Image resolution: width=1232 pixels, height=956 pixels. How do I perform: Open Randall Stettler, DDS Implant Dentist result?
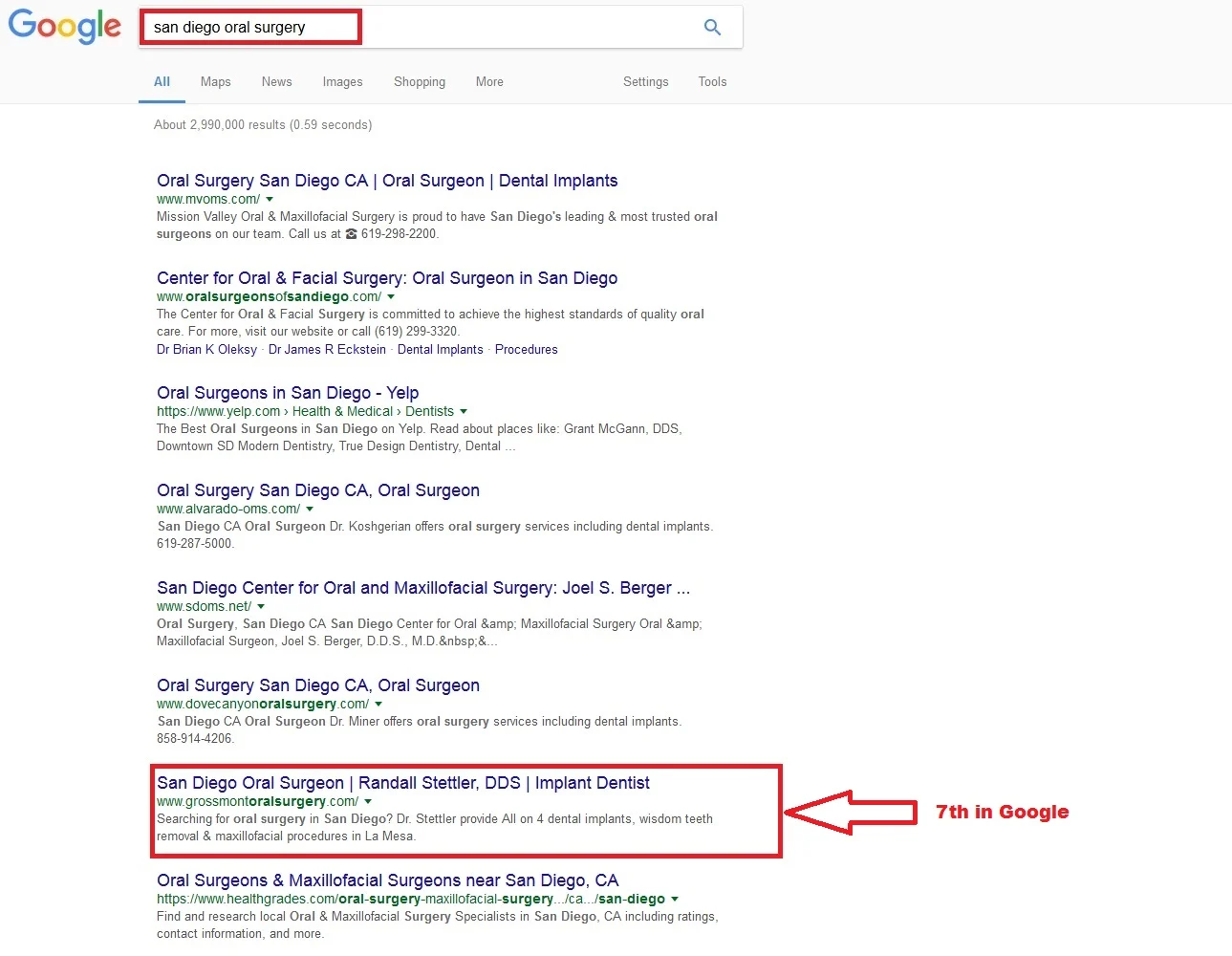(x=403, y=783)
